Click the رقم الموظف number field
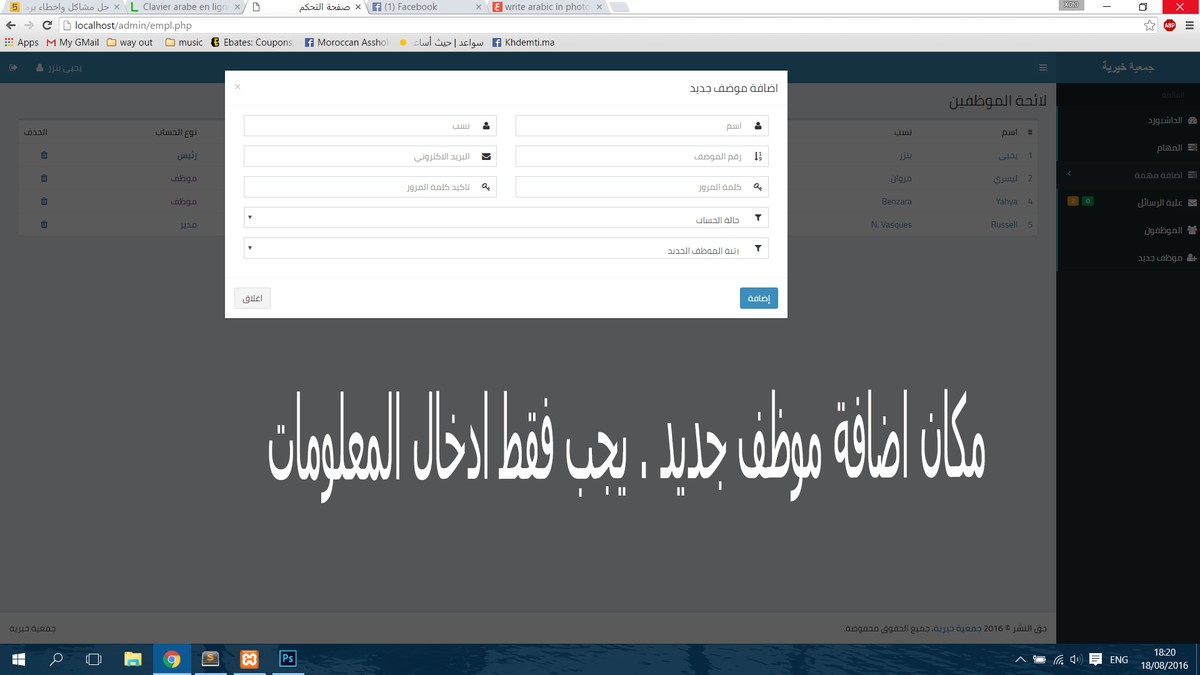Image resolution: width=1200 pixels, height=675 pixels. coord(642,157)
